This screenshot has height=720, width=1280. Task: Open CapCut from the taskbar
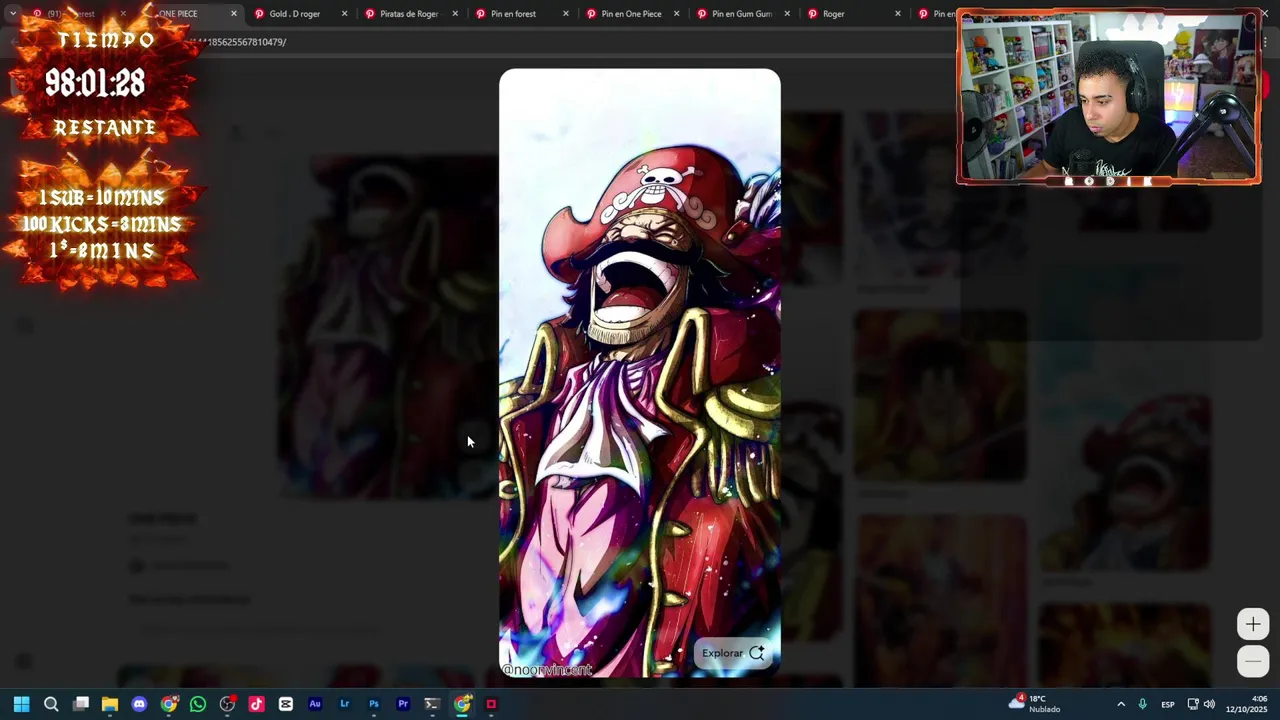tap(286, 704)
